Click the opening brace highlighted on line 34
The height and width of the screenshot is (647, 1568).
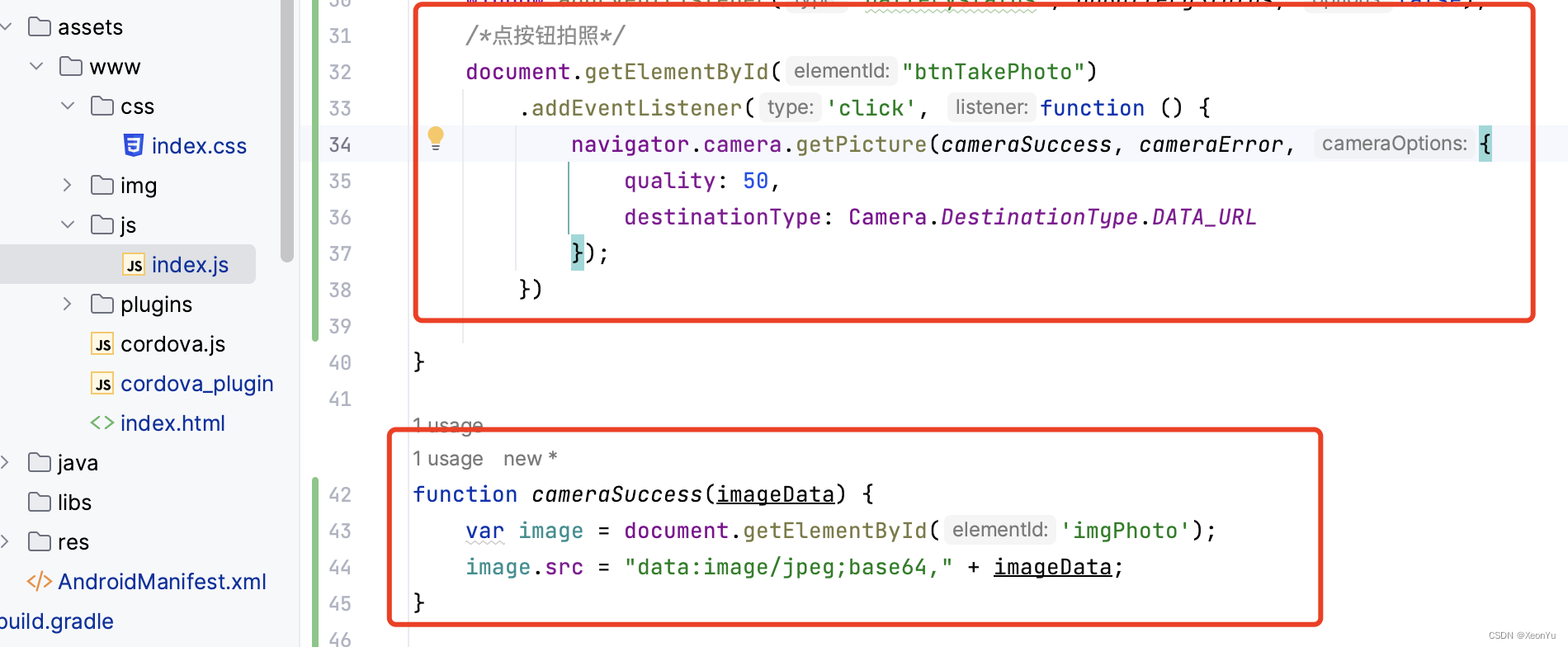pos(1485,144)
